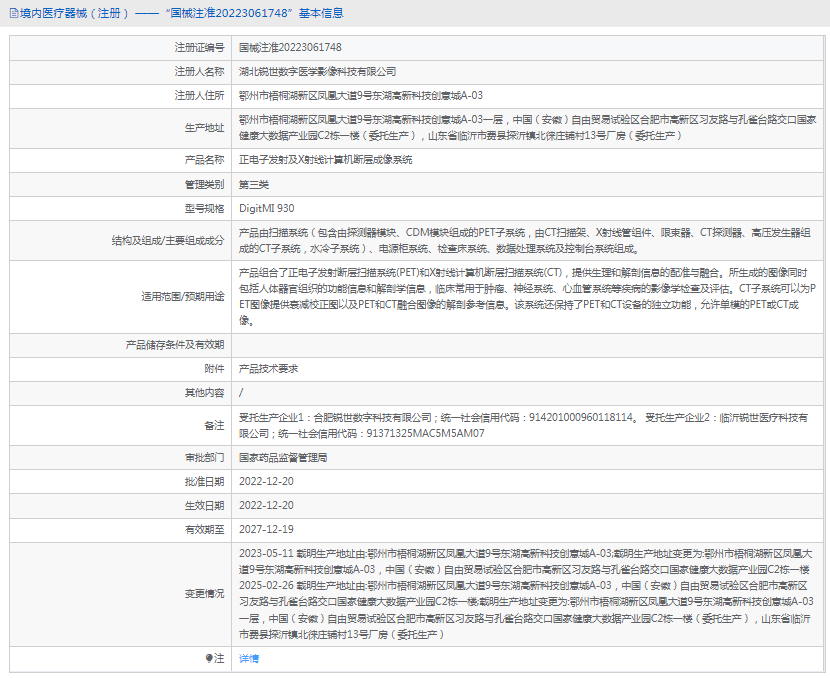This screenshot has height=678, width=830.
Task: Click expiry date 2027-12-19
Action: pyautogui.click(x=266, y=529)
